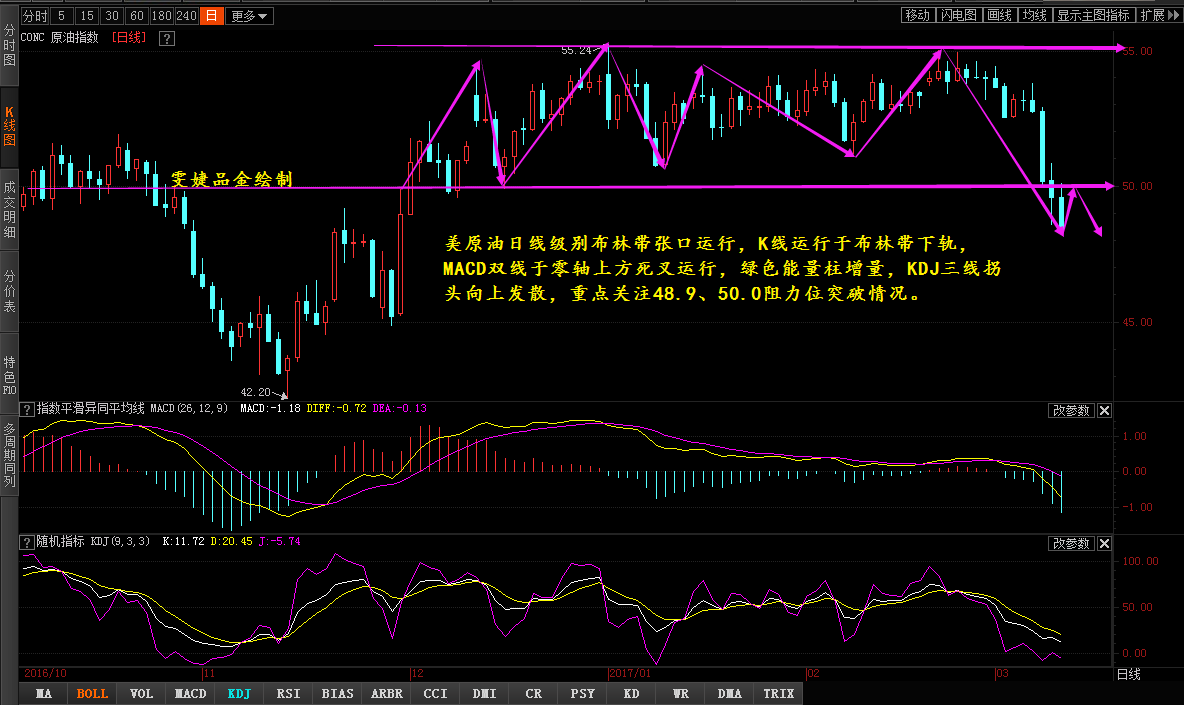Switch to the 60-minute period
This screenshot has width=1184, height=705.
[x=137, y=16]
